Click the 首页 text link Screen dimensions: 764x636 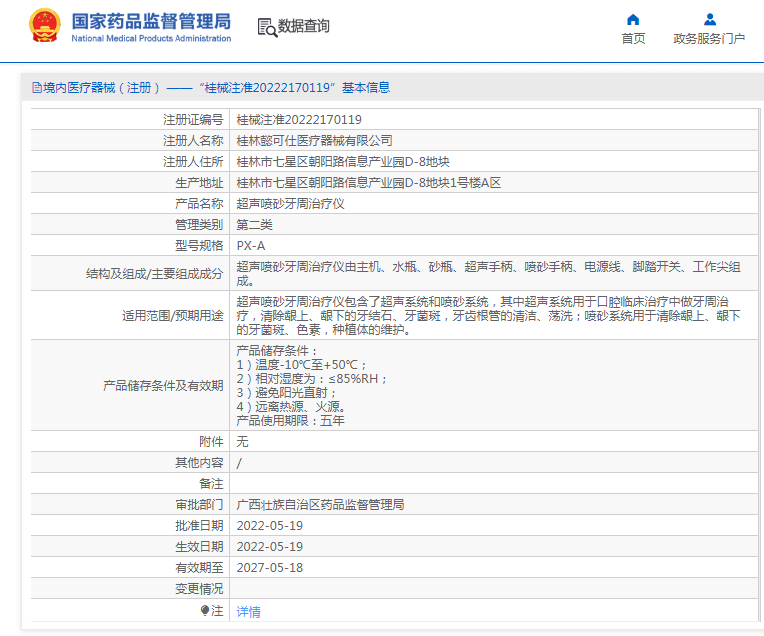633,39
